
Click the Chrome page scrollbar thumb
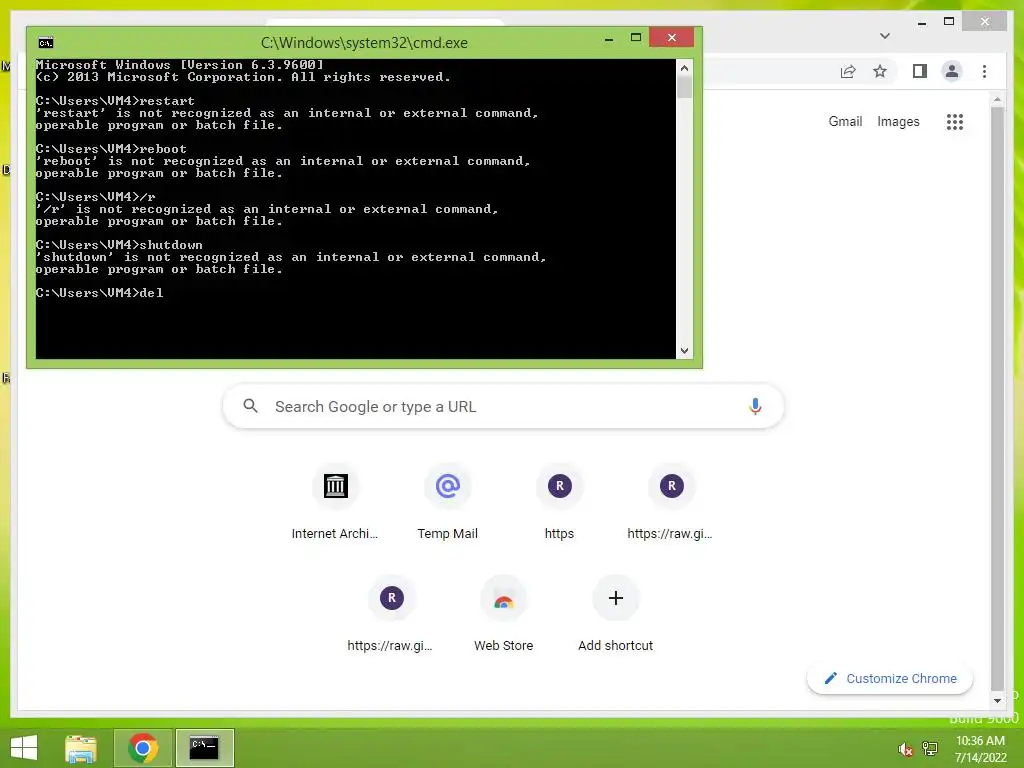pyautogui.click(x=997, y=398)
